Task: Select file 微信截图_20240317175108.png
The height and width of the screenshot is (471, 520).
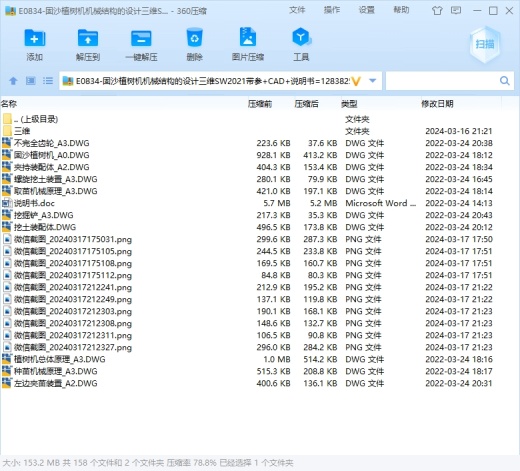Action: point(73,263)
